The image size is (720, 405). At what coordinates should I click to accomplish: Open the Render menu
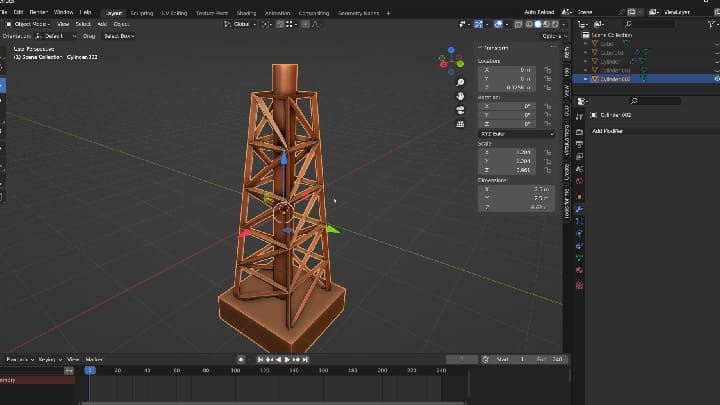39,12
